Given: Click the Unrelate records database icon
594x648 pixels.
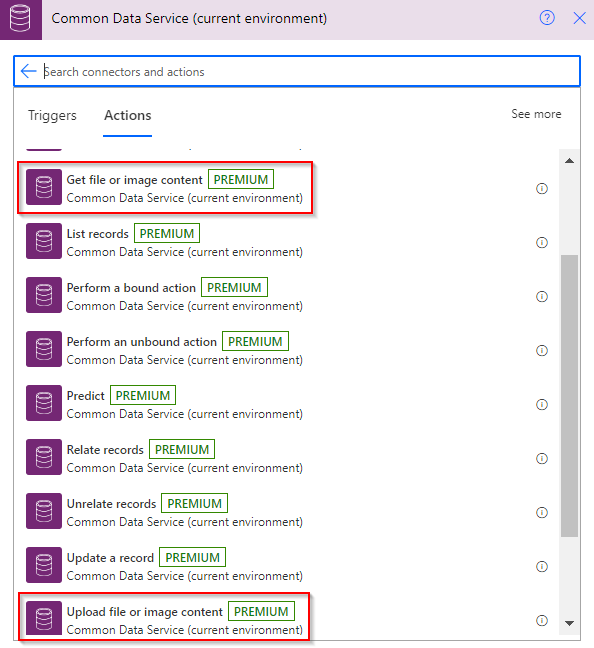Looking at the screenshot, I should (44, 511).
